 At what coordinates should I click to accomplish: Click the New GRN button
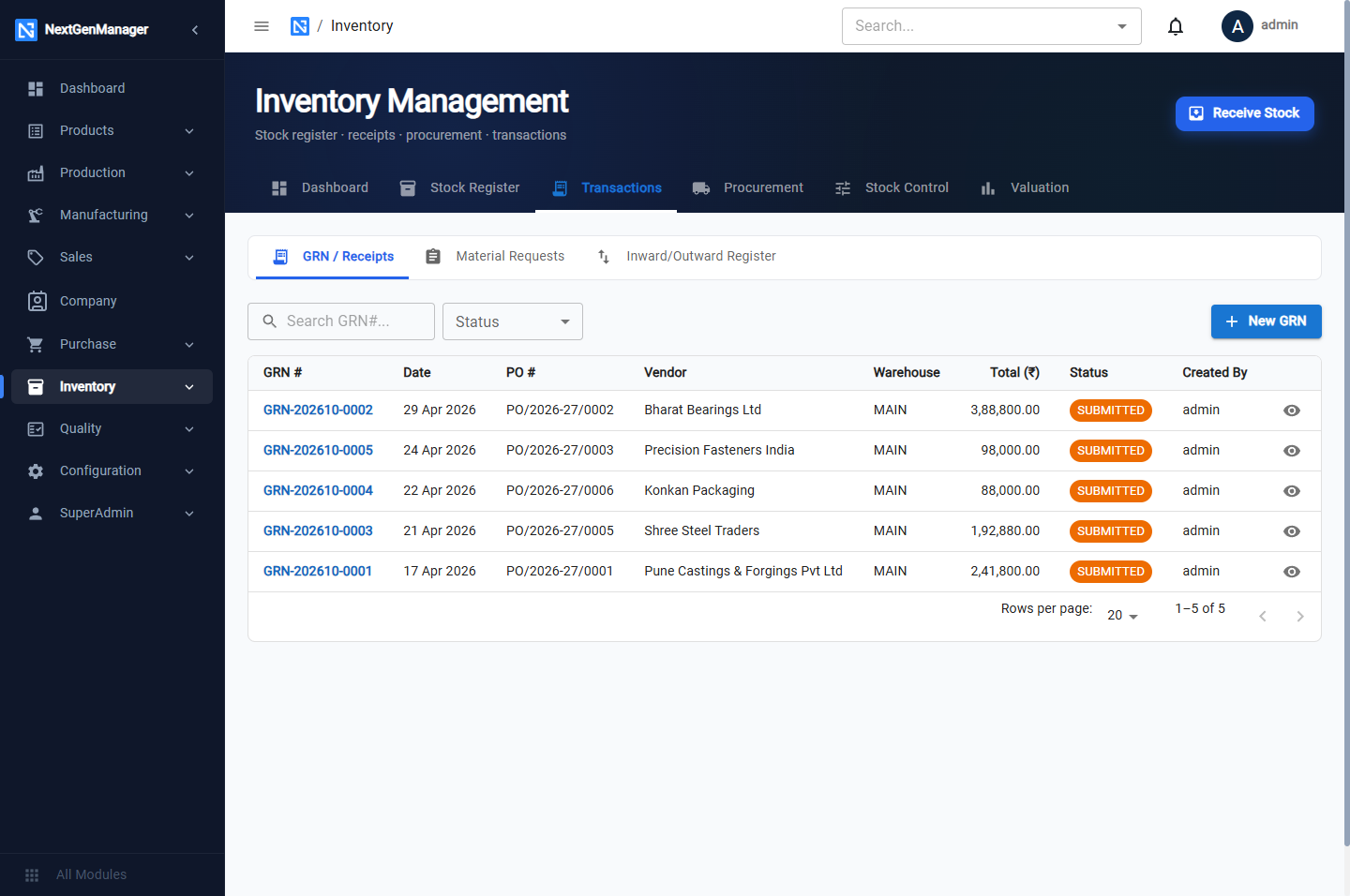[1267, 321]
